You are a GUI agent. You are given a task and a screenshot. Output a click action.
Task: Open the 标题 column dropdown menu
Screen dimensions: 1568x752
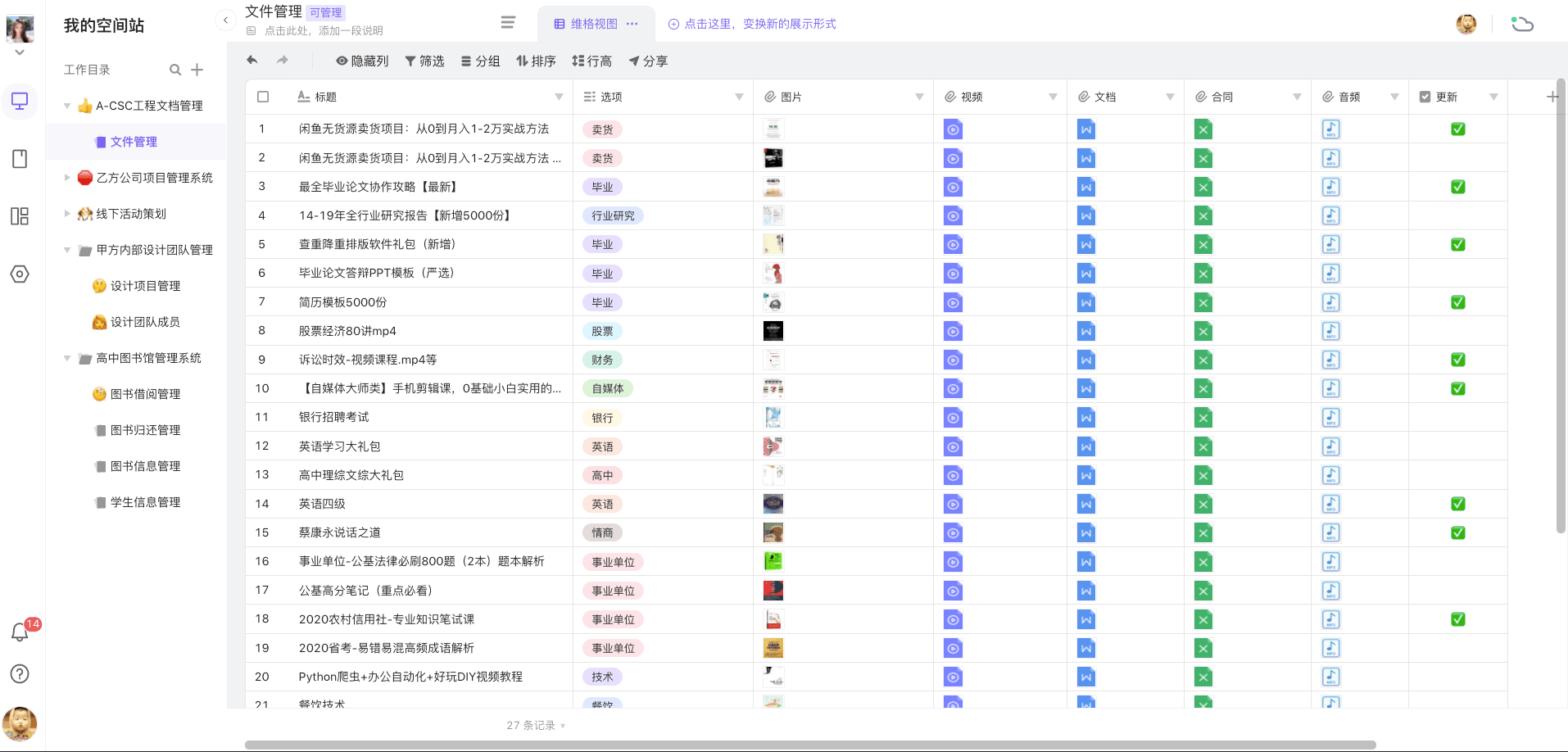(560, 97)
